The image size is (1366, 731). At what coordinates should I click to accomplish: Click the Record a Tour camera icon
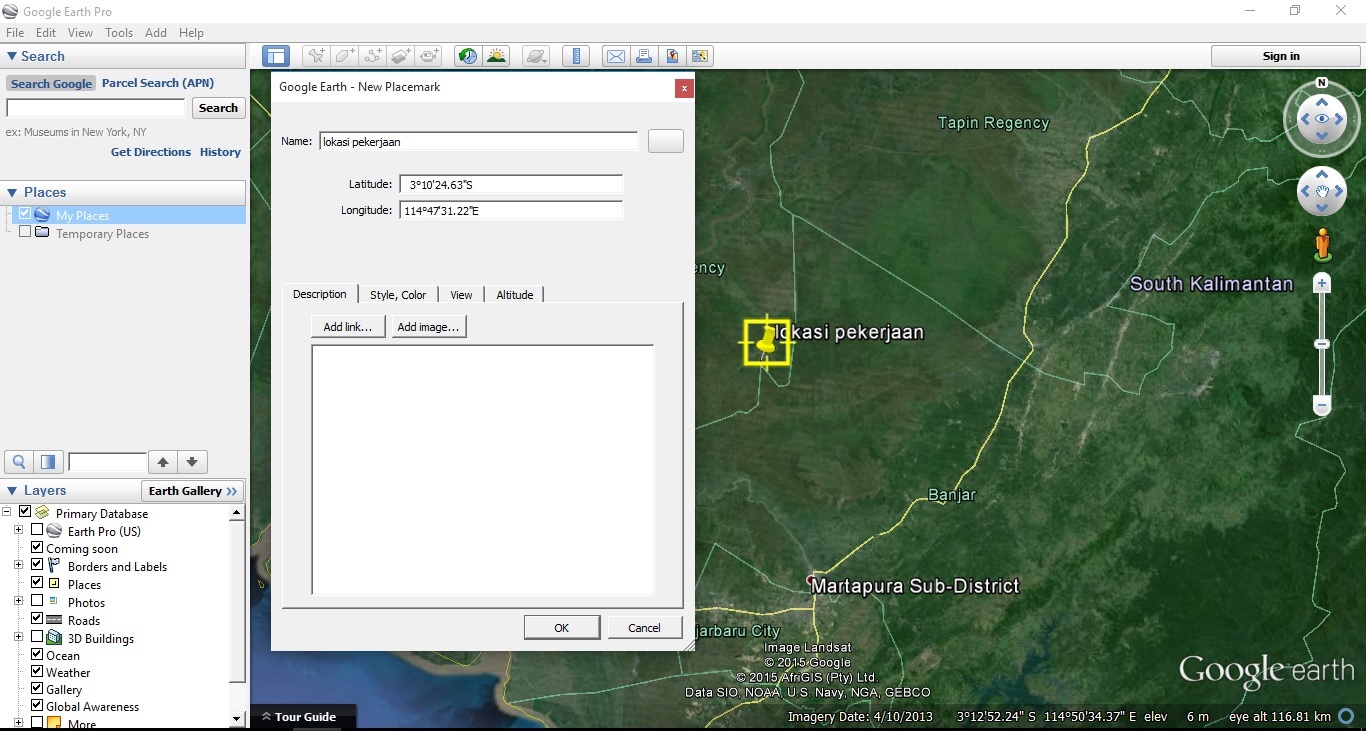pyautogui.click(x=430, y=56)
